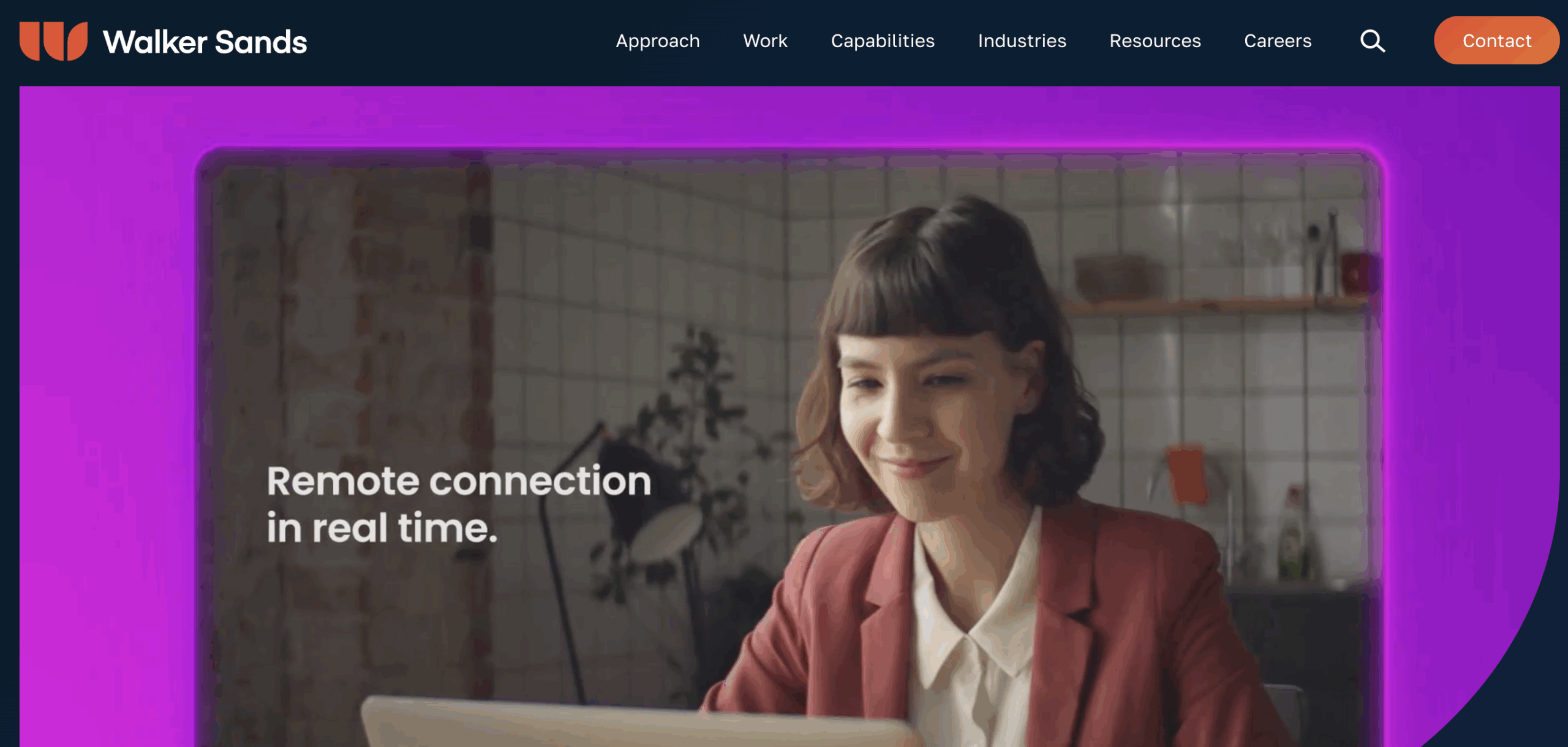The image size is (1568, 747).
Task: Expand the Capabilities navigation item
Action: click(x=883, y=40)
